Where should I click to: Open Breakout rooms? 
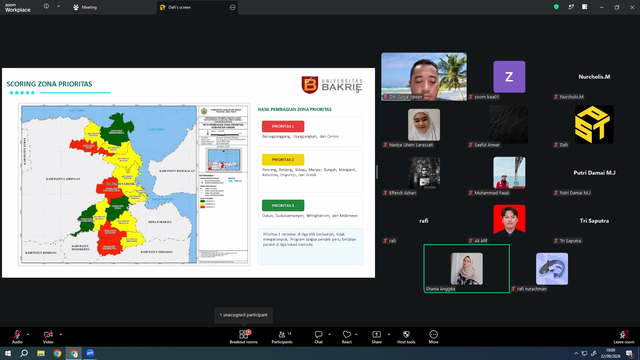244,337
